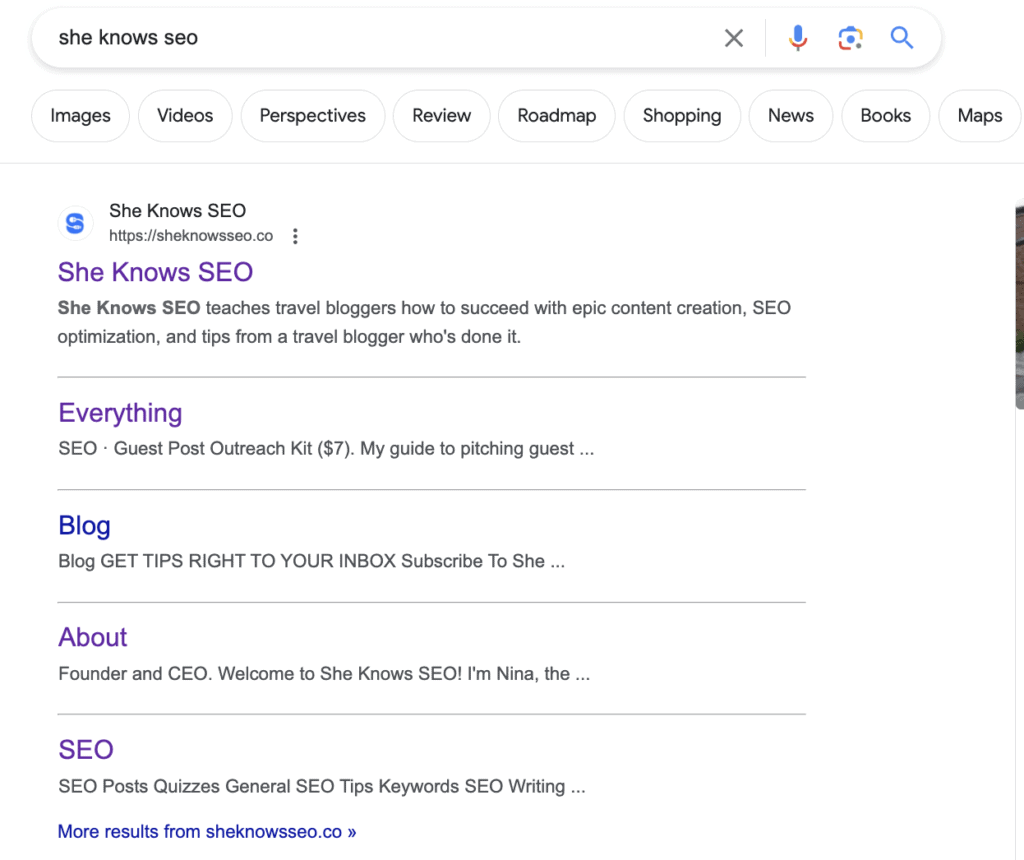Switch to the Images filter
Screen dimensions: 1024x860
click(80, 116)
